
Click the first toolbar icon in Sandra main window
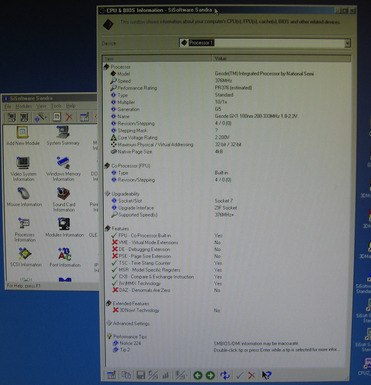pyautogui.click(x=12, y=117)
